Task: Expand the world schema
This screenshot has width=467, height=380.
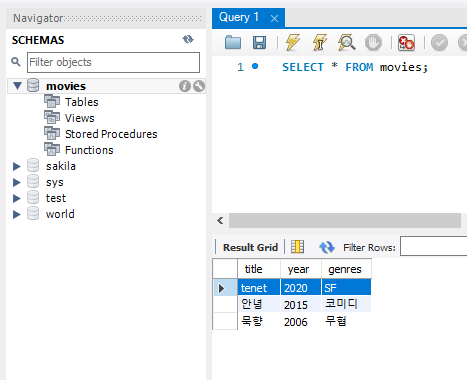Action: coord(17,214)
